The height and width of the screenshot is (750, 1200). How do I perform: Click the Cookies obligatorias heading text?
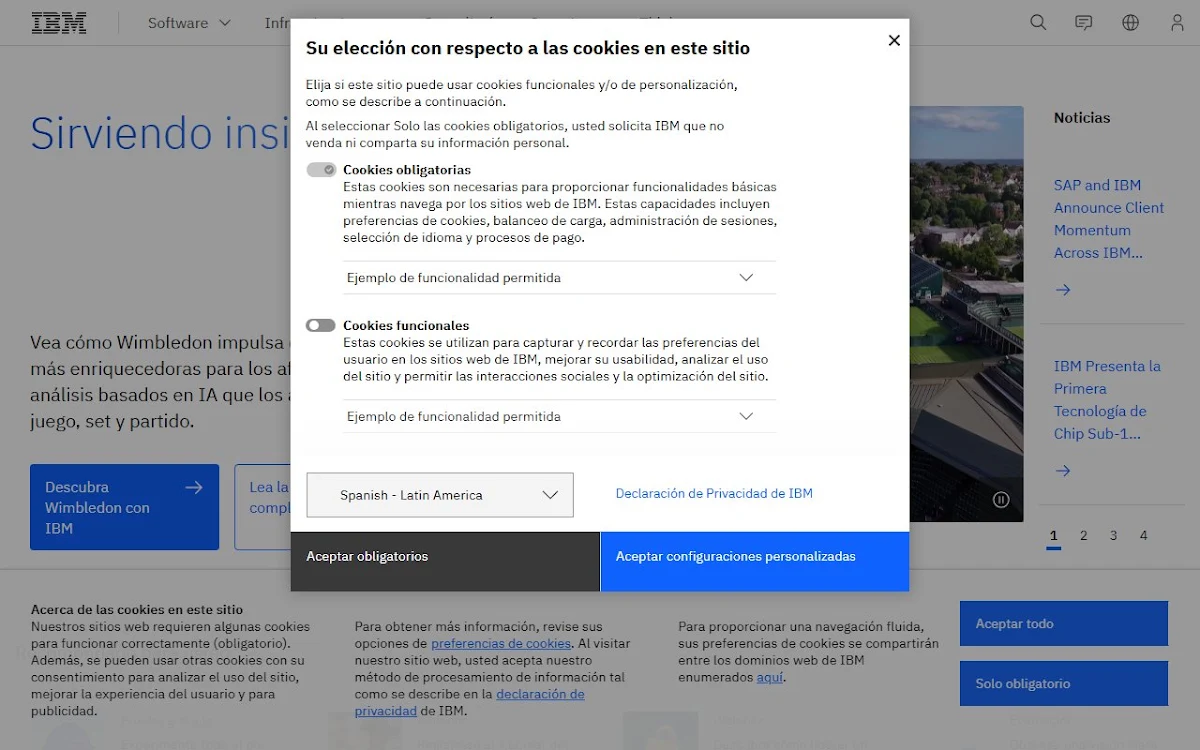(x=407, y=170)
